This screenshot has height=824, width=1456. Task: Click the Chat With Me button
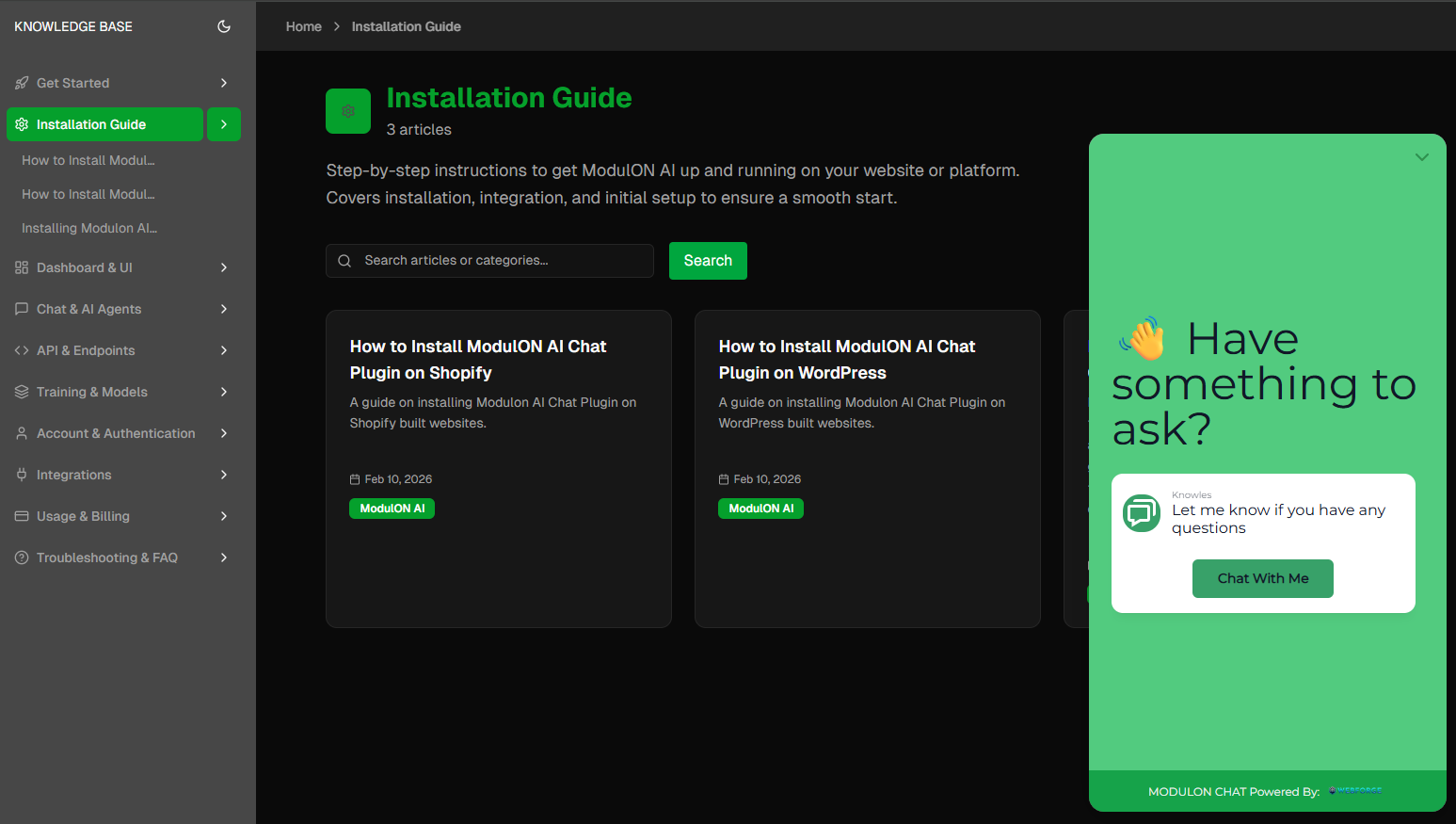click(1262, 578)
